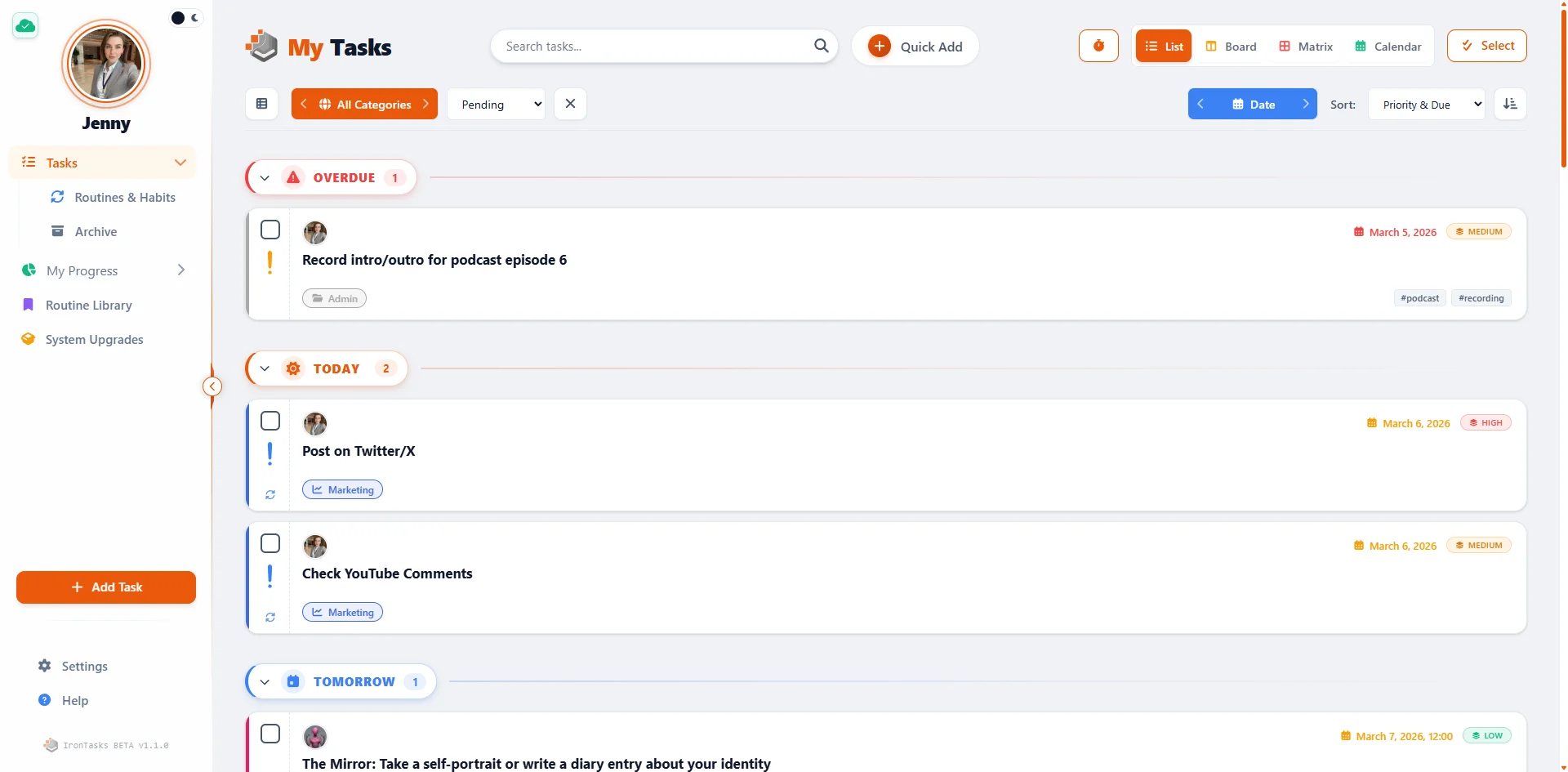Click into the Search tasks field

click(x=653, y=47)
